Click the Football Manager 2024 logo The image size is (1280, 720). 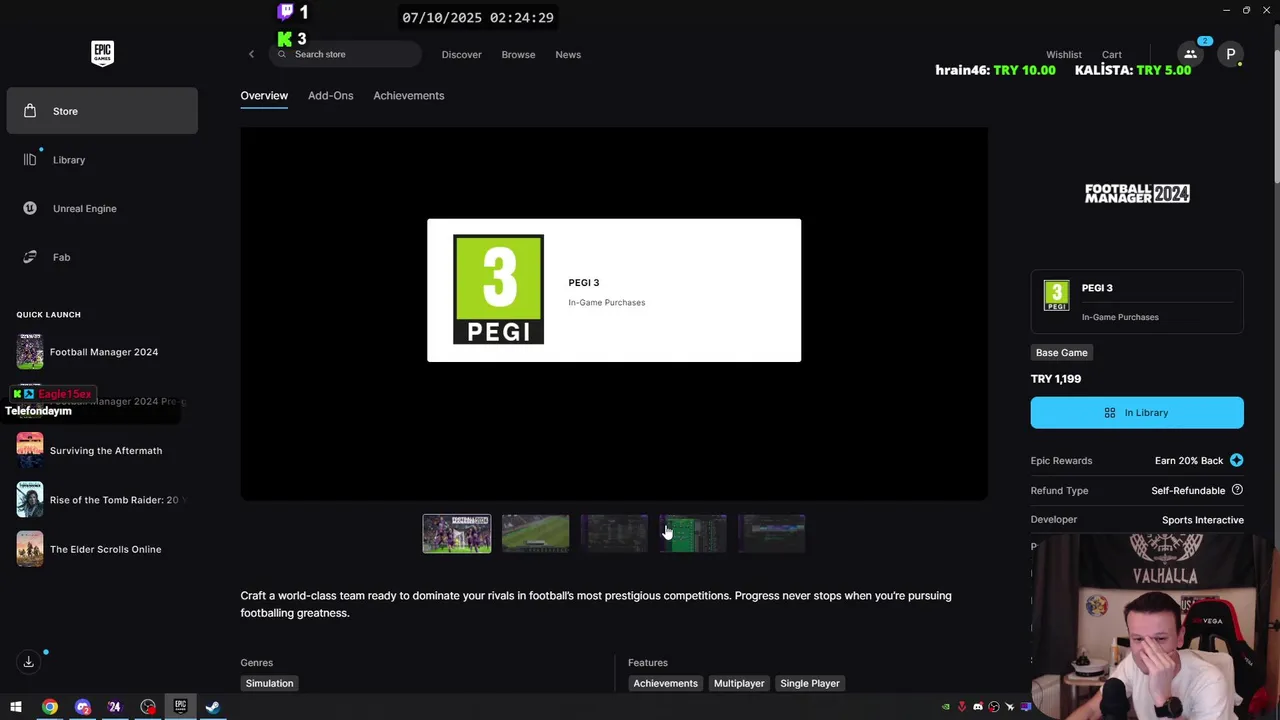(1137, 194)
